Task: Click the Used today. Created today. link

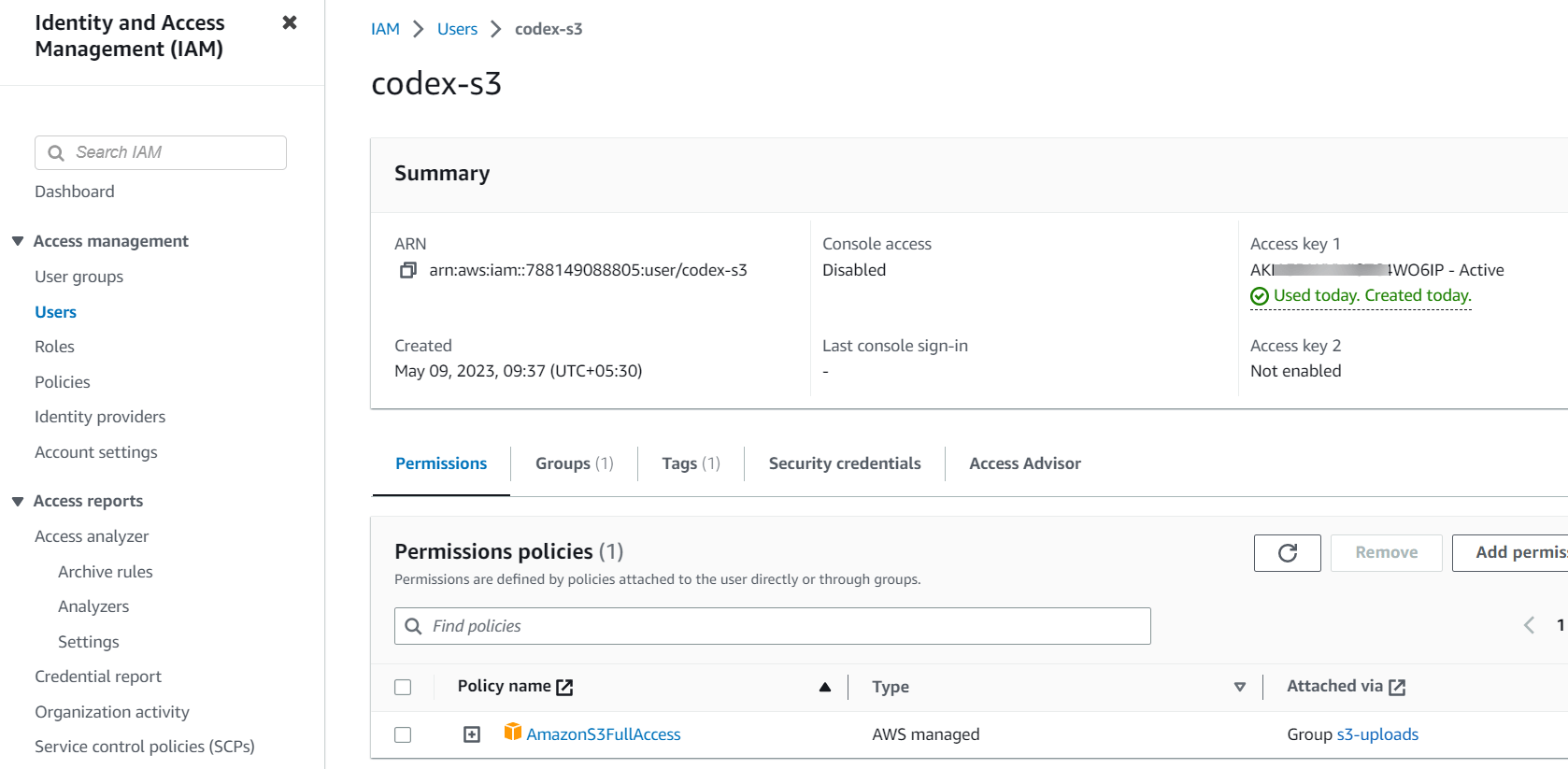Action: click(x=1372, y=295)
